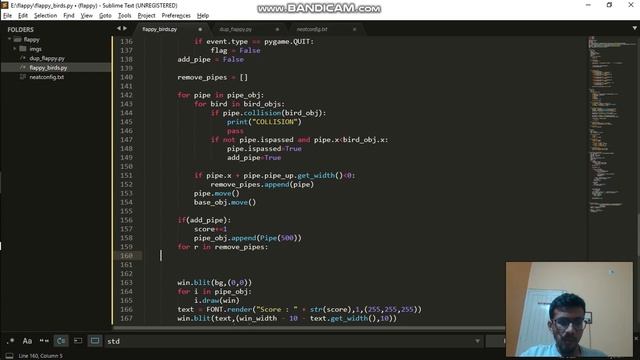Open the Find menu
The height and width of the screenshot is (360, 640).
point(69,16)
